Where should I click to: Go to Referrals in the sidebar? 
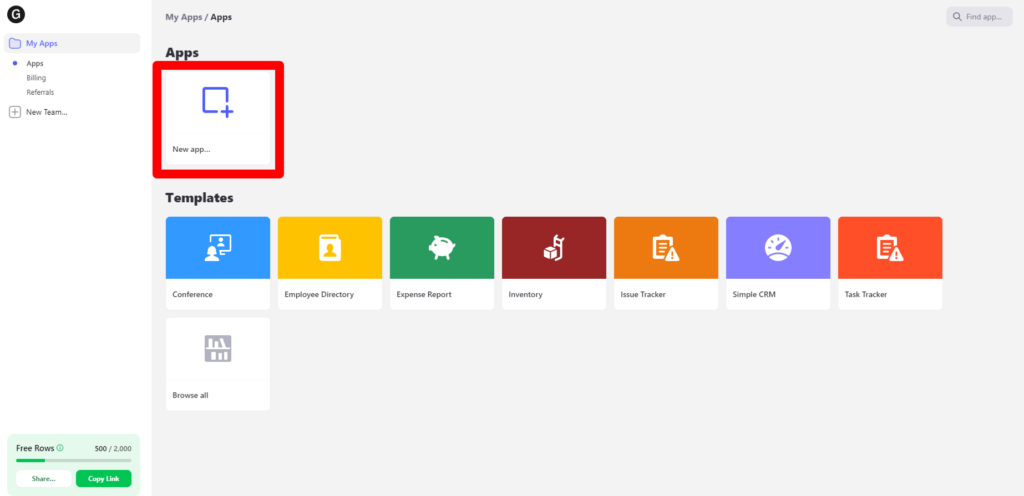40,92
